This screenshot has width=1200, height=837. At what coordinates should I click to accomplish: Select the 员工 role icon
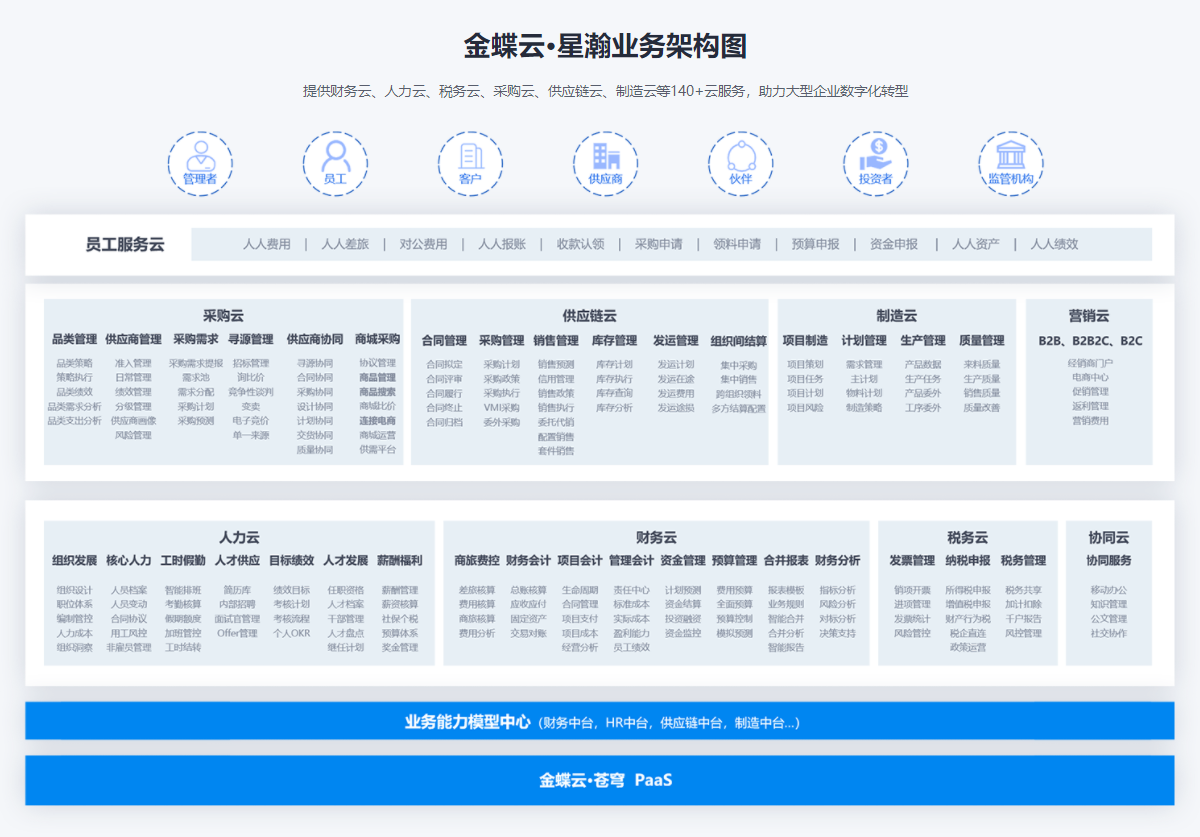[x=335, y=163]
